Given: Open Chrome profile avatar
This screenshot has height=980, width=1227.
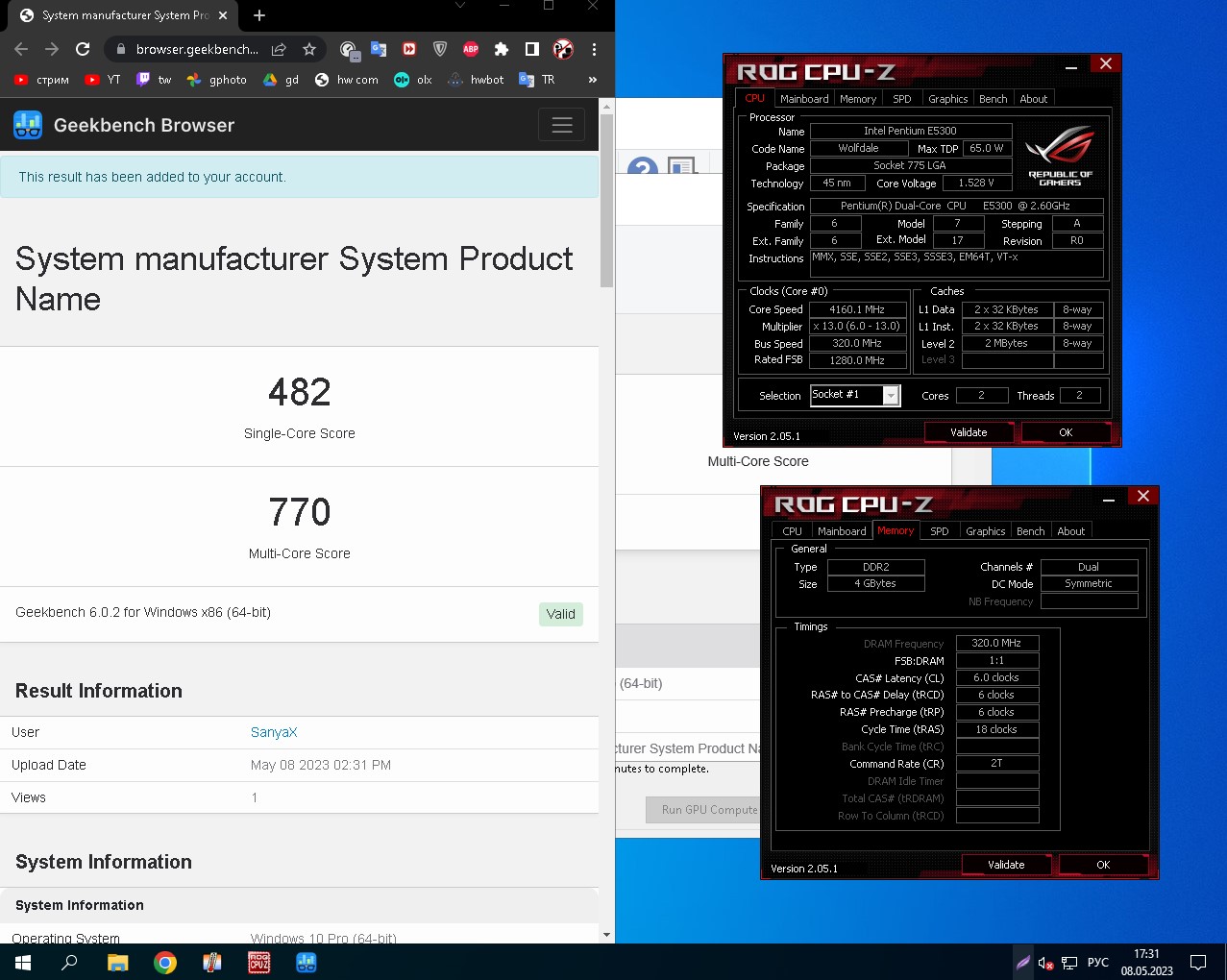Looking at the screenshot, I should point(564,49).
